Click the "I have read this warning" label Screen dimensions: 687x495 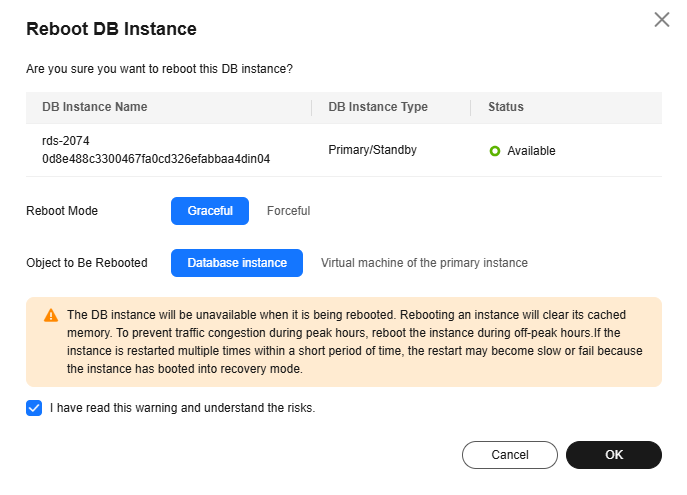(x=182, y=408)
